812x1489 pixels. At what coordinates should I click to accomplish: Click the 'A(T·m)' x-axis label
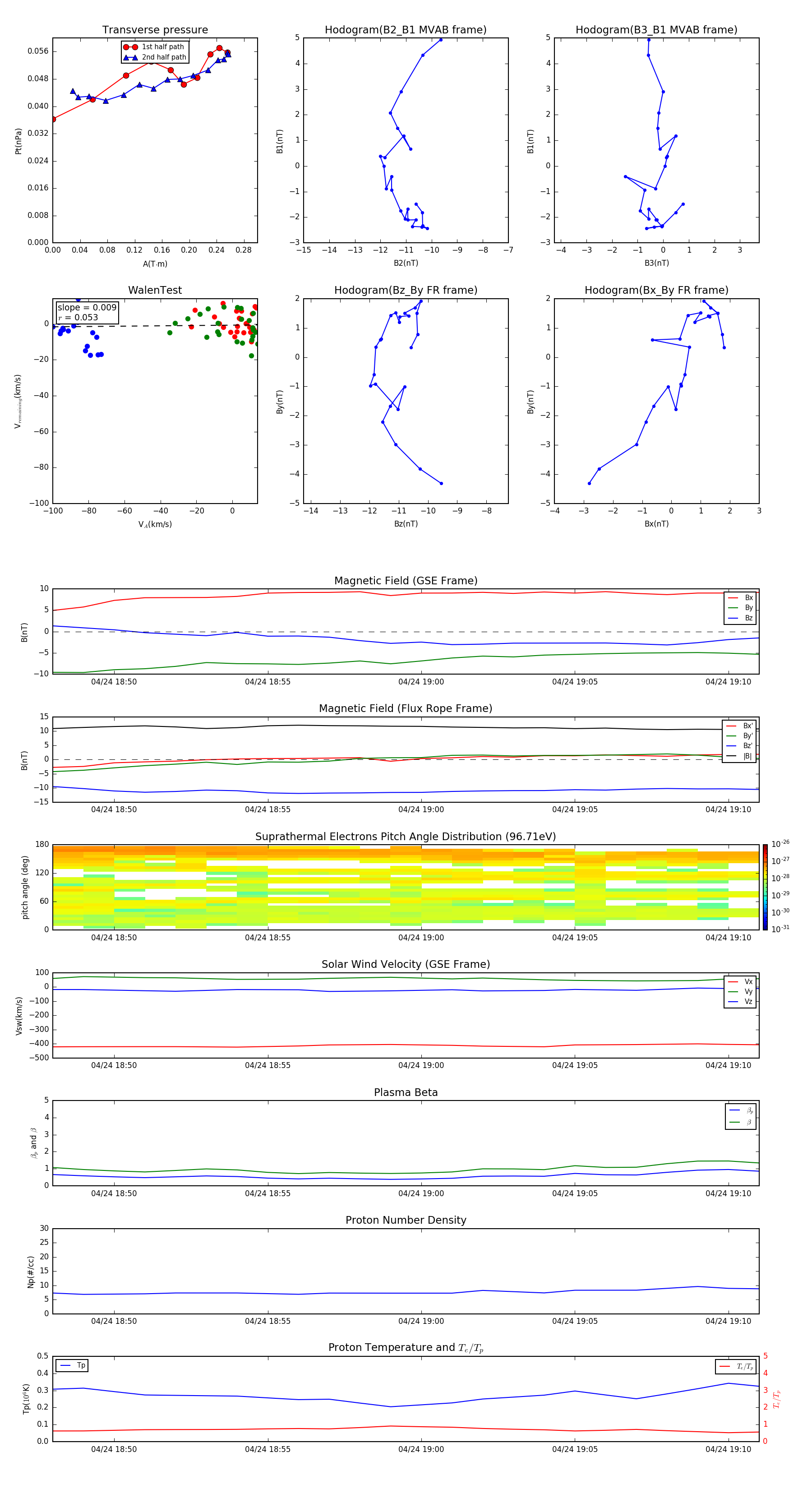(155, 264)
